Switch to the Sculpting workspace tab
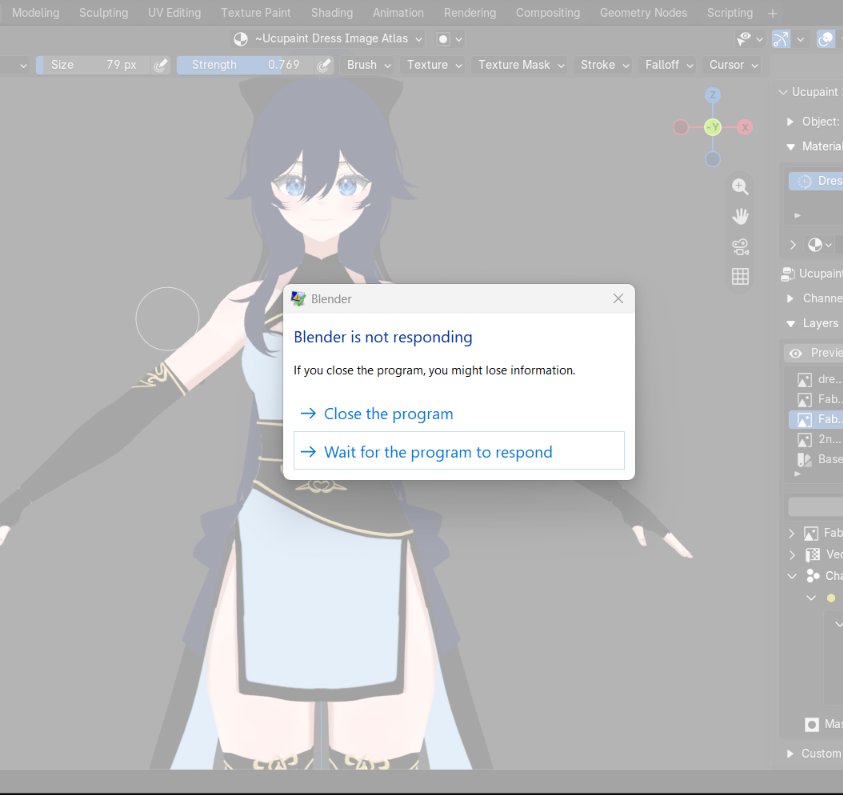The image size is (843, 795). point(104,13)
